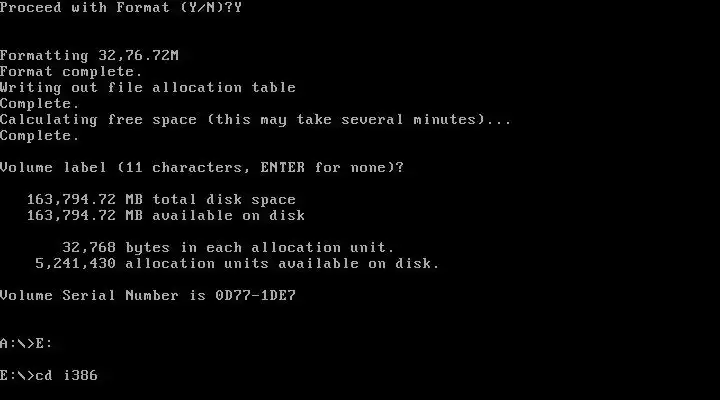Click the 'A:\>E:' command line
The height and width of the screenshot is (400, 720).
(26, 344)
